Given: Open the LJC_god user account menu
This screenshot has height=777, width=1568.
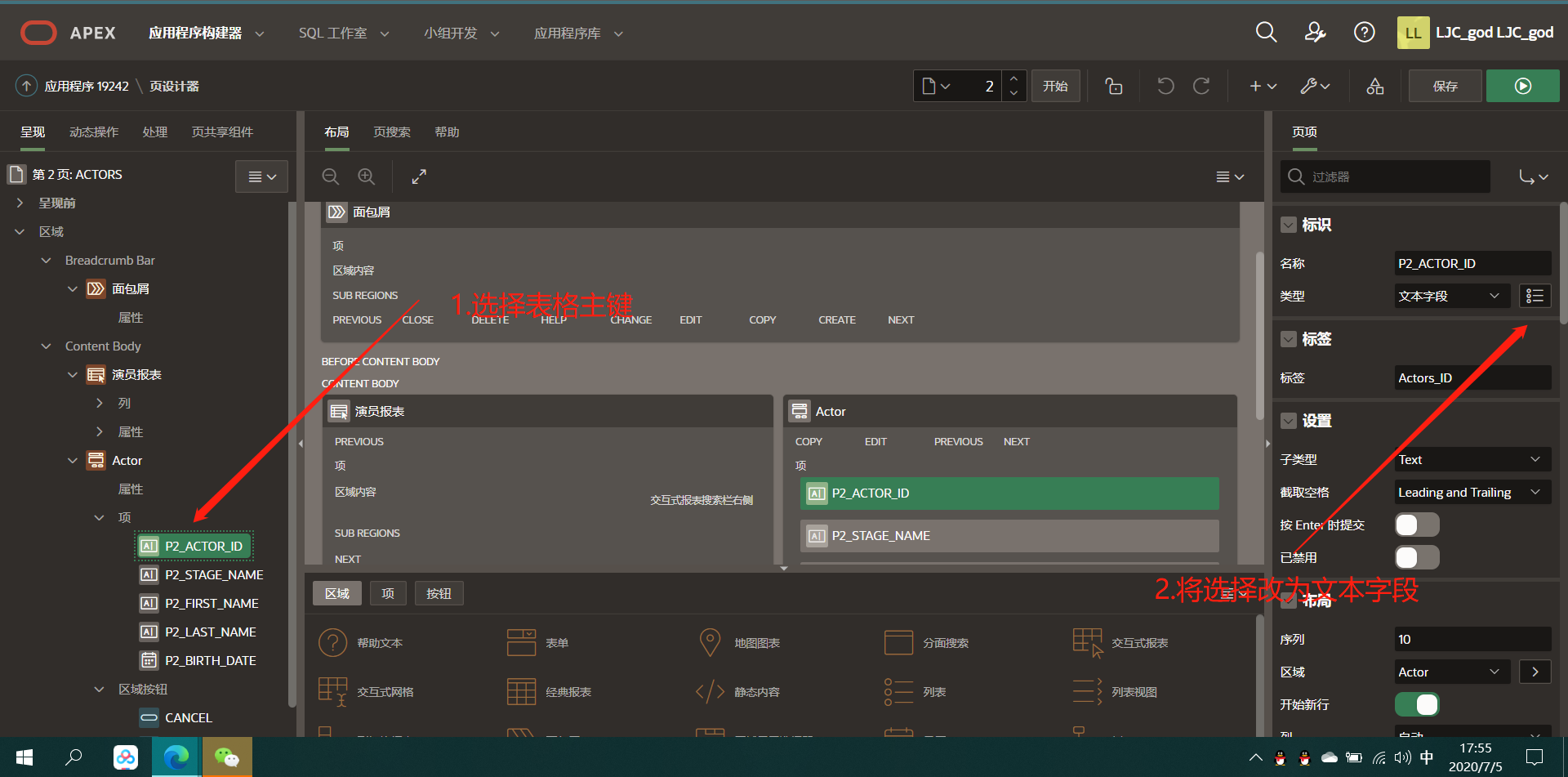Looking at the screenshot, I should click(x=1476, y=33).
